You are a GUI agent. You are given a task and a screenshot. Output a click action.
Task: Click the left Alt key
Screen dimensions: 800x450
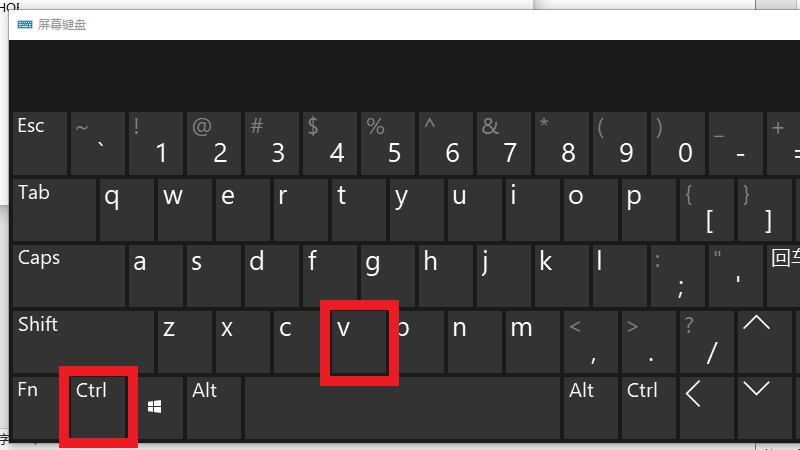pos(214,408)
